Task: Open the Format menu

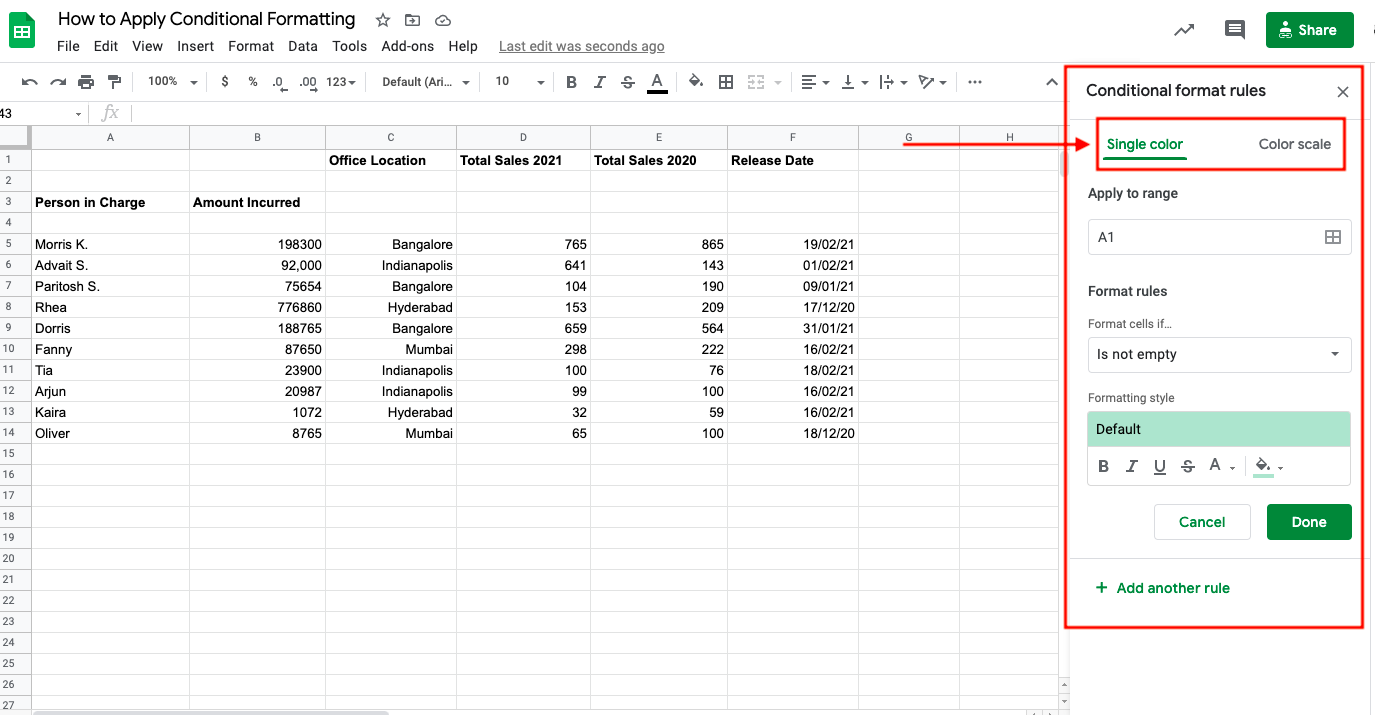Action: click(251, 46)
